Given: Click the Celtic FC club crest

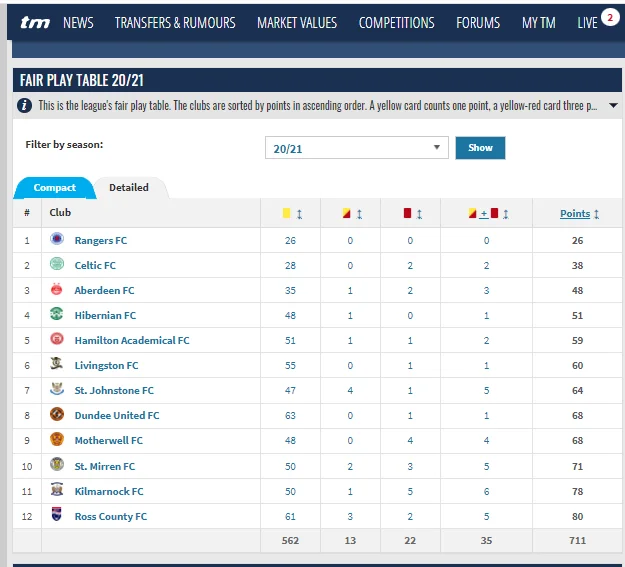Looking at the screenshot, I should [x=57, y=265].
